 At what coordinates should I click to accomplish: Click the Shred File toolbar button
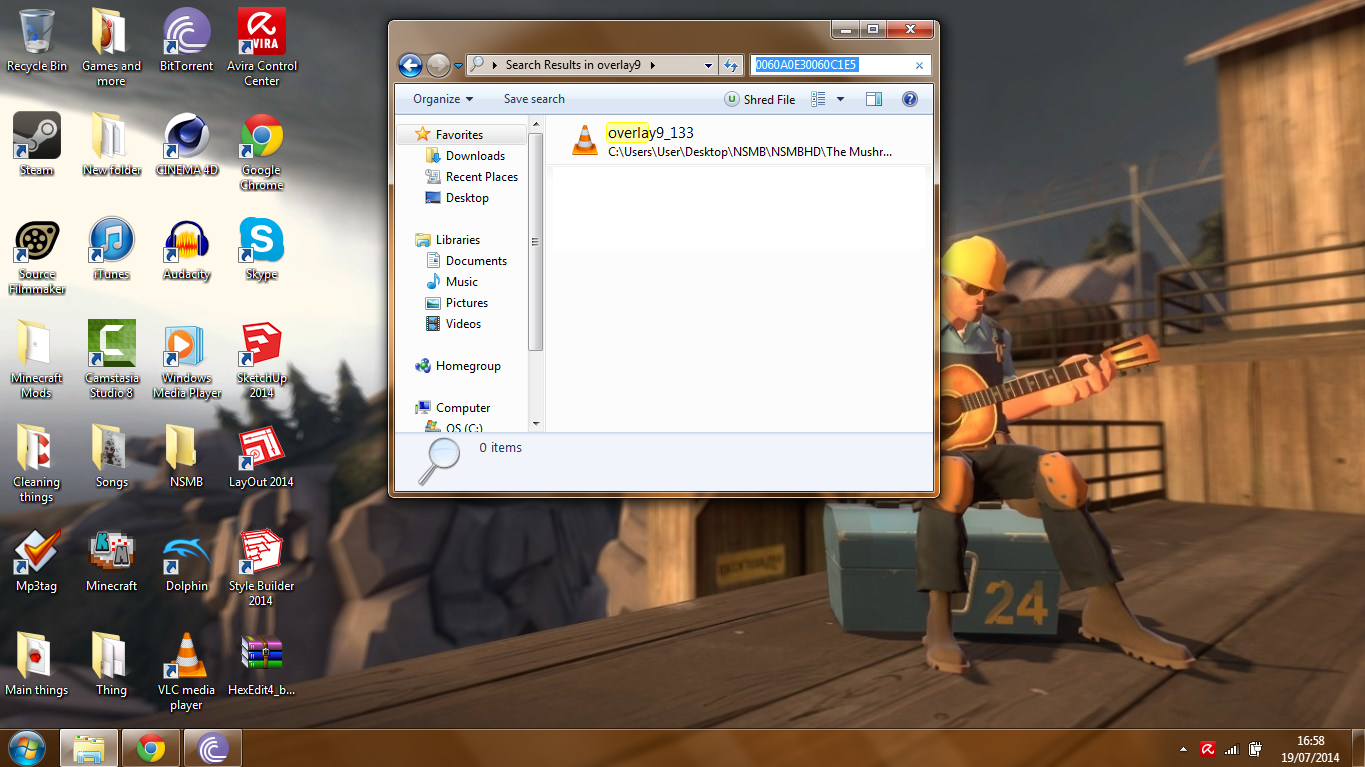[760, 99]
